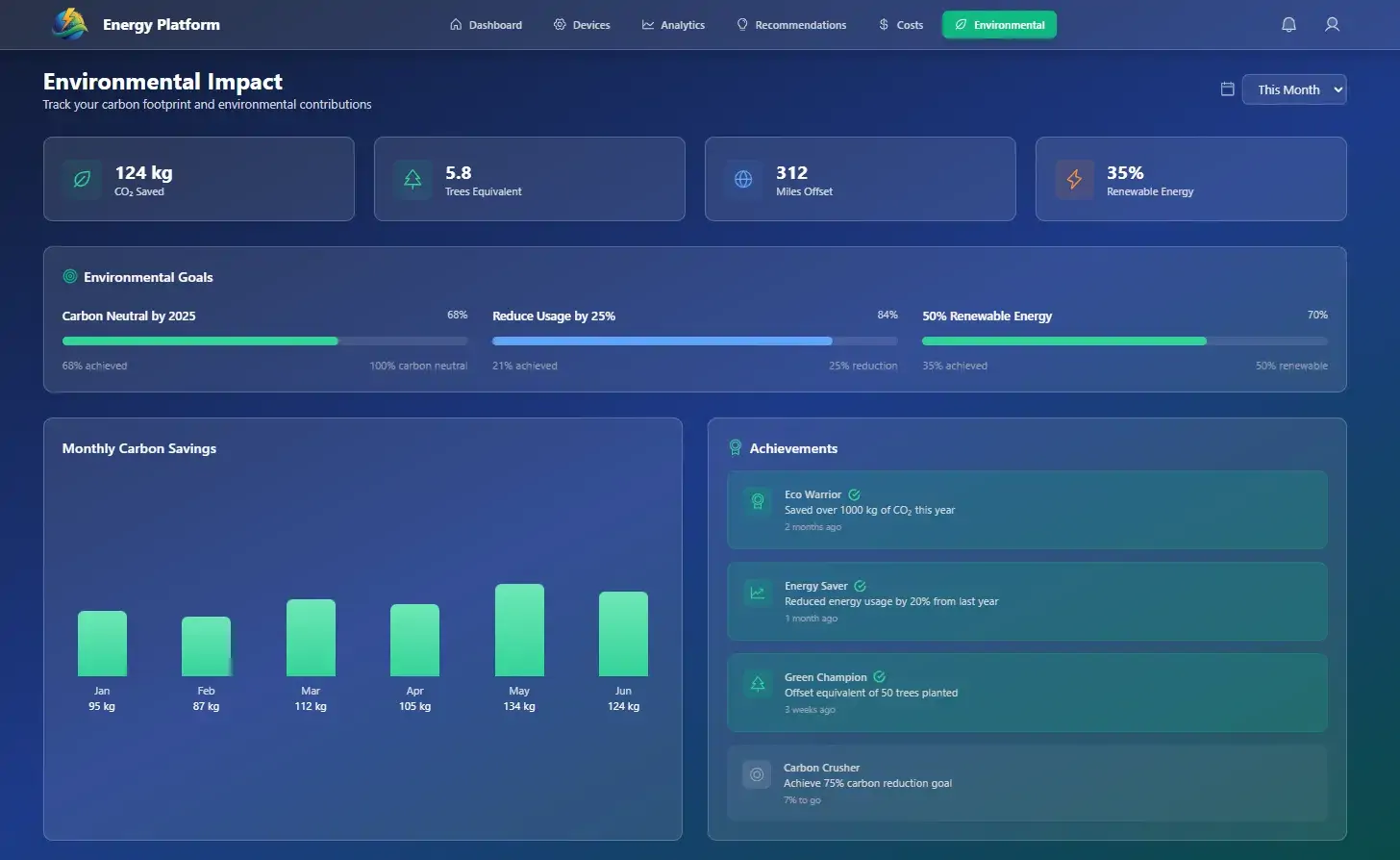Click the globe icon on Miles Offset card
The width and height of the screenshot is (1400, 860).
743,180
